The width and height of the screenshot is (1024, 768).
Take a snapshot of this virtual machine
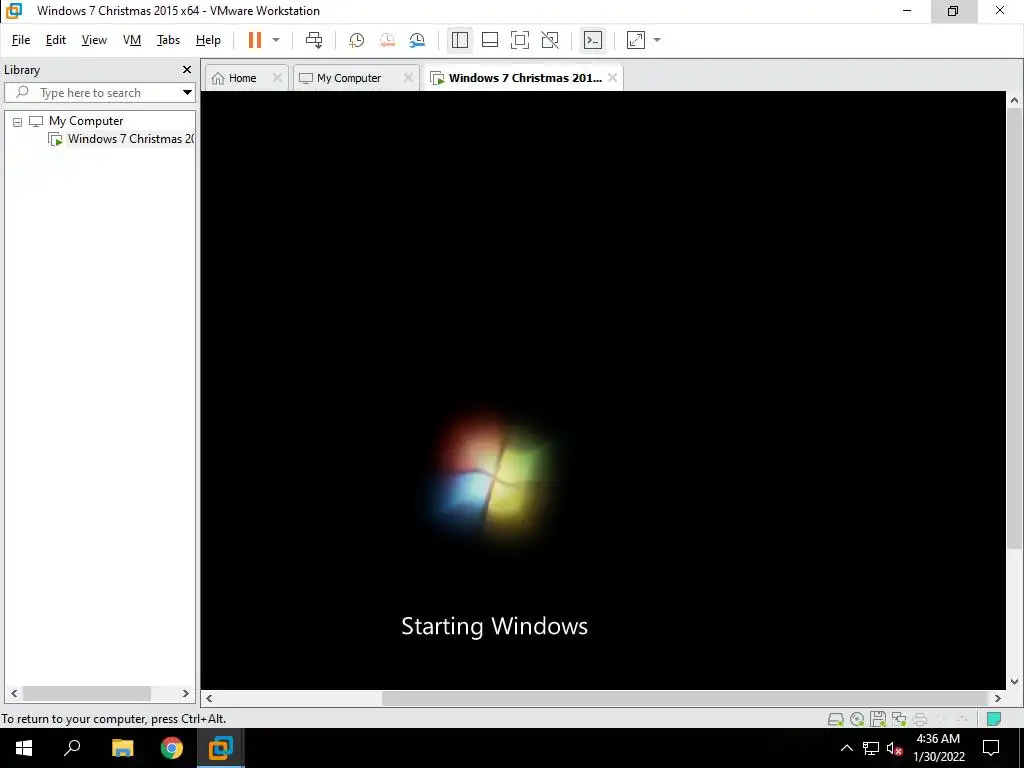[x=357, y=40]
